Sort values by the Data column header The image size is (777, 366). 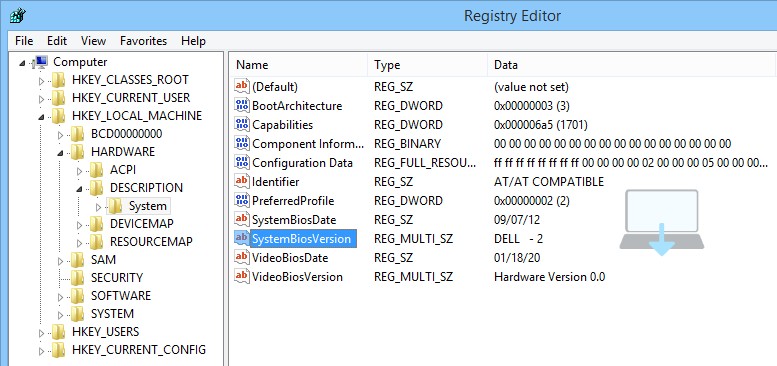(632, 65)
